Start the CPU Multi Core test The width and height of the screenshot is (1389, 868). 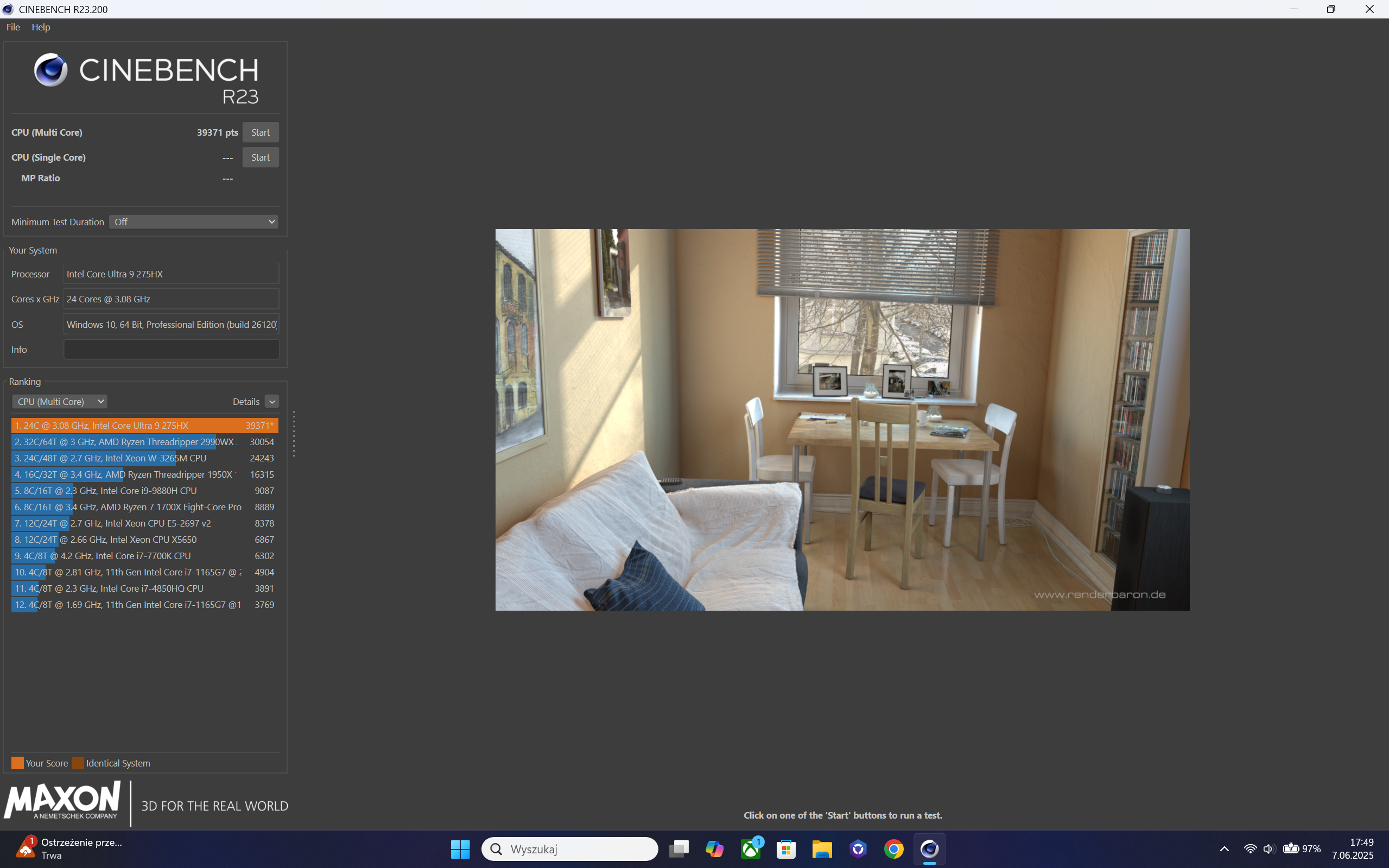coord(260,132)
